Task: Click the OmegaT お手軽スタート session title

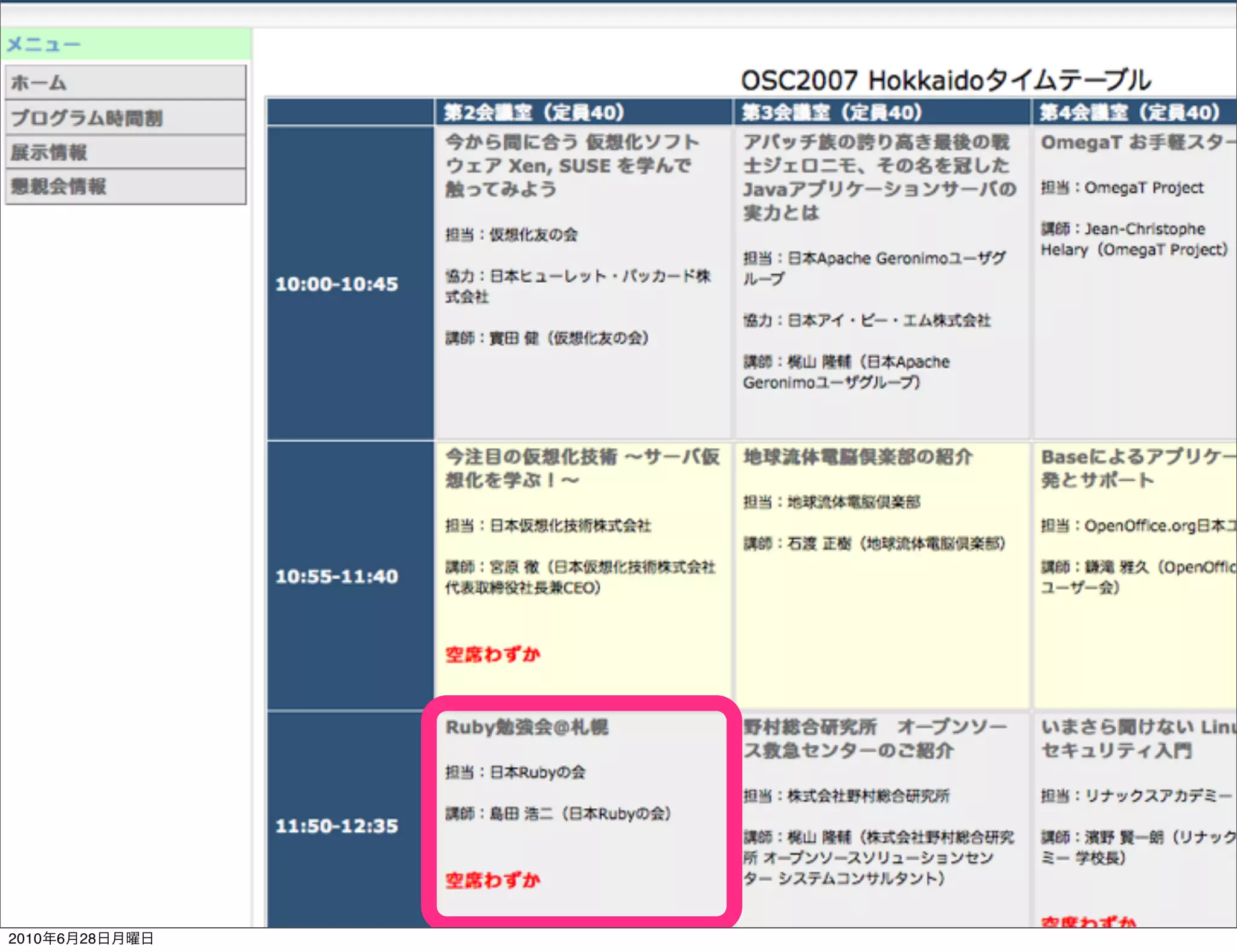Action: [x=1136, y=143]
